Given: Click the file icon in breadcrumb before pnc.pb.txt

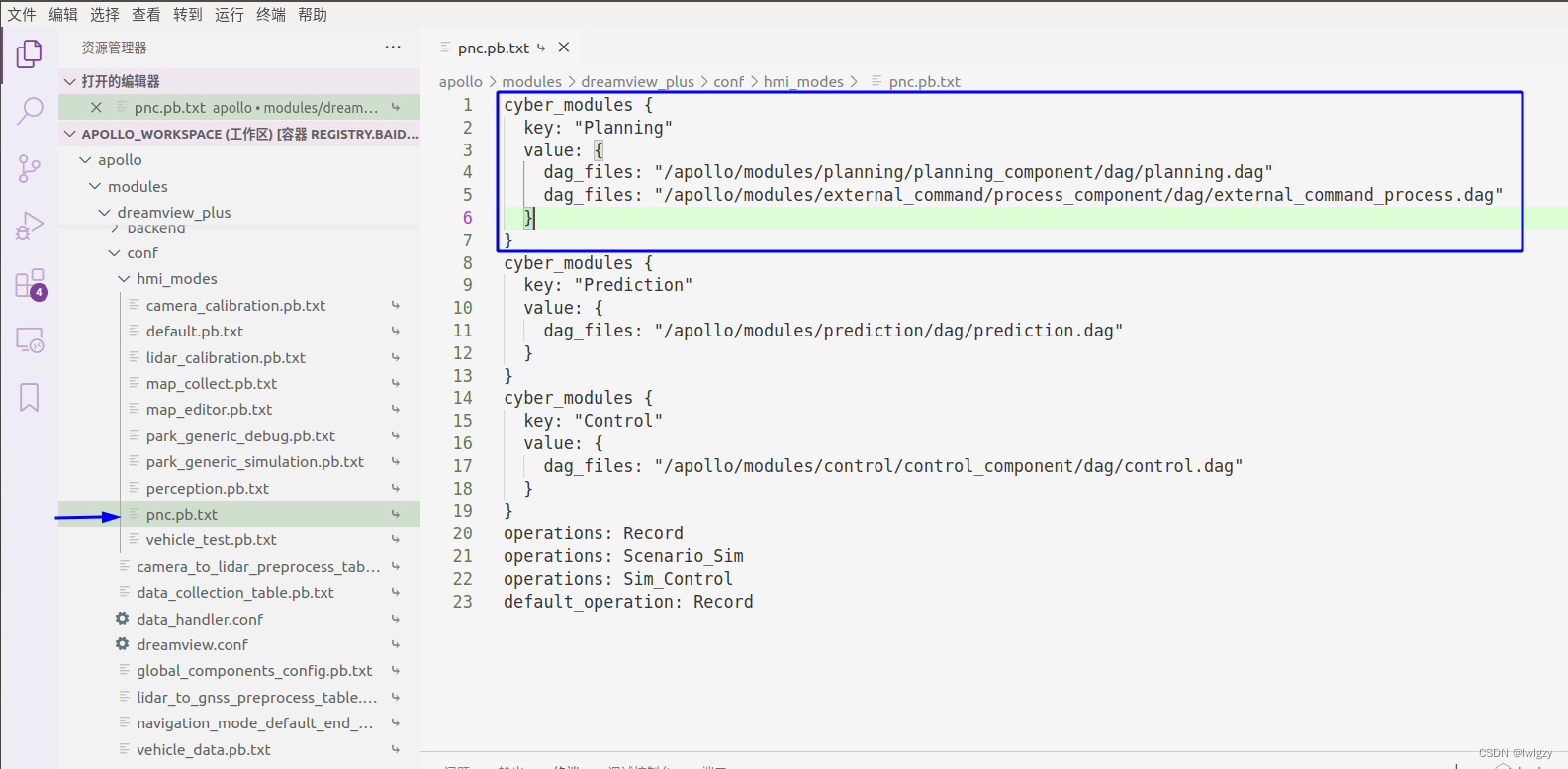Looking at the screenshot, I should tap(876, 81).
